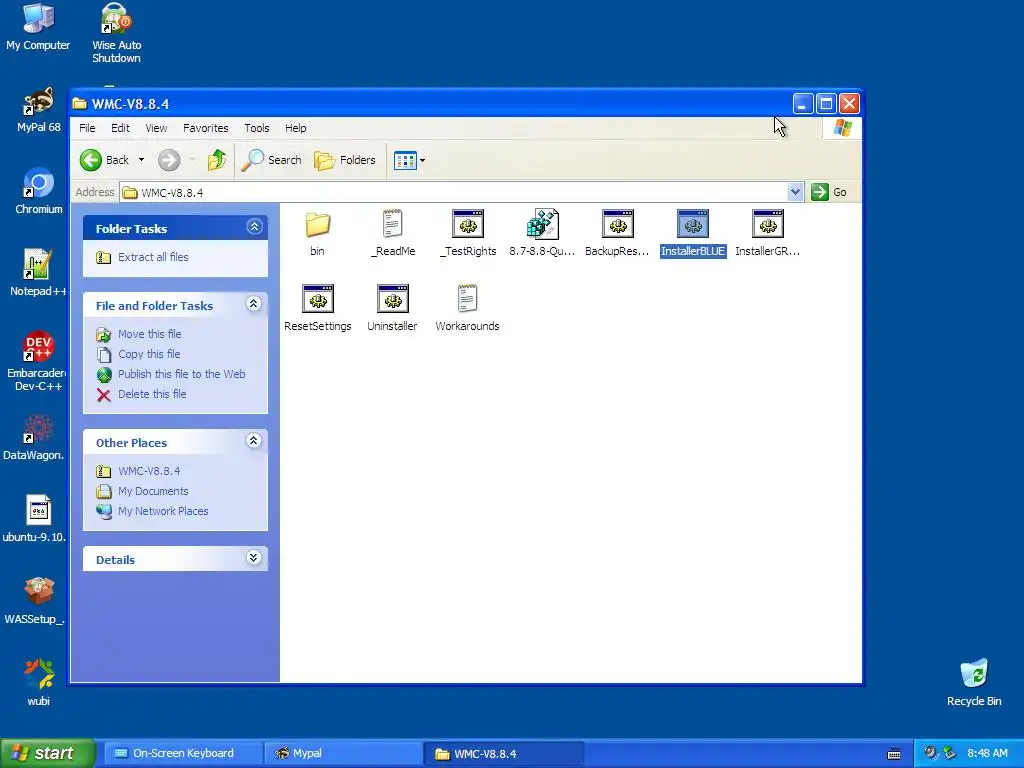1024x768 pixels.
Task: Open the Favorites menu
Action: 206,128
